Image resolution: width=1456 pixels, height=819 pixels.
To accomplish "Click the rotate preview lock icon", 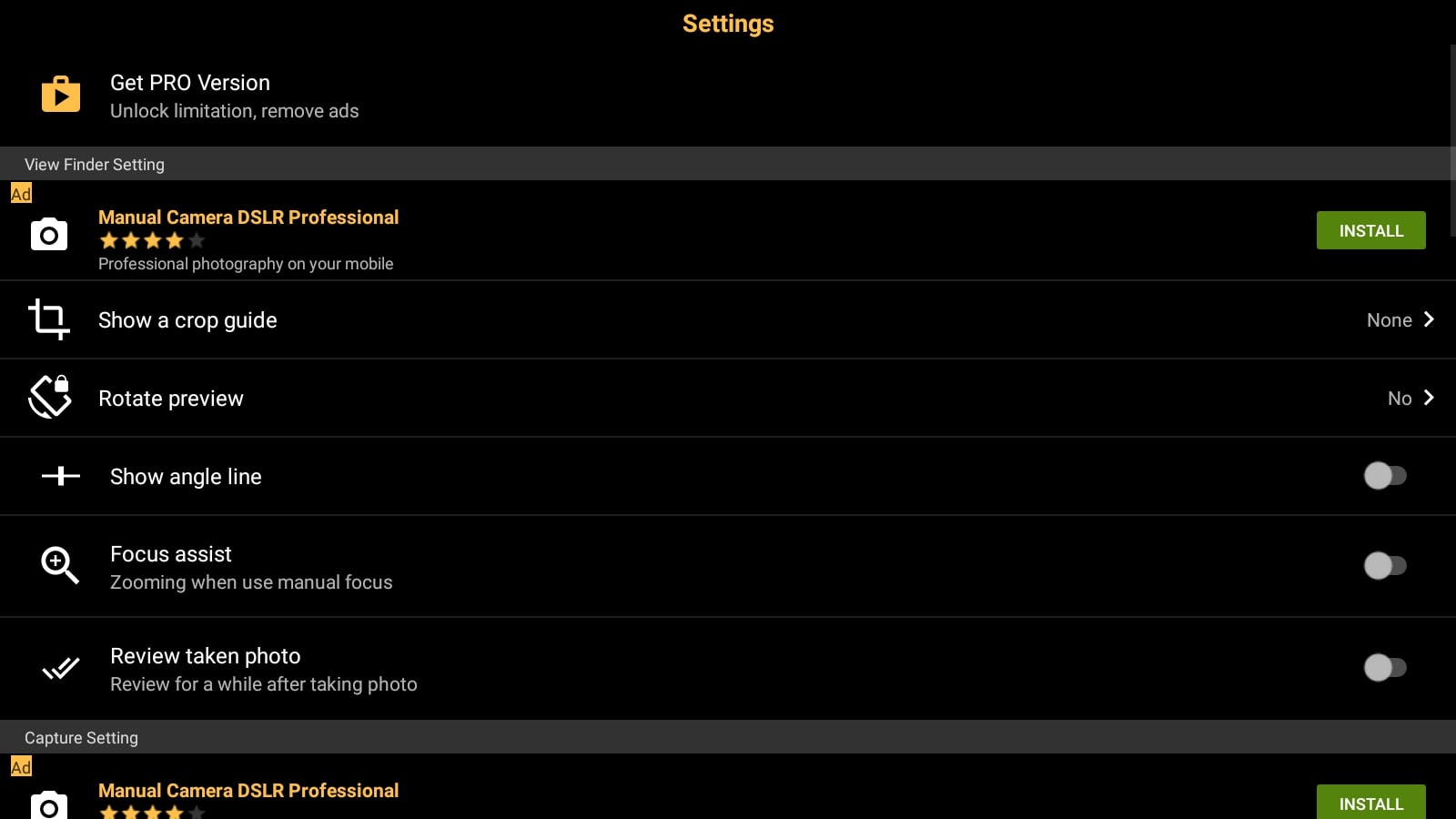I will tap(50, 397).
